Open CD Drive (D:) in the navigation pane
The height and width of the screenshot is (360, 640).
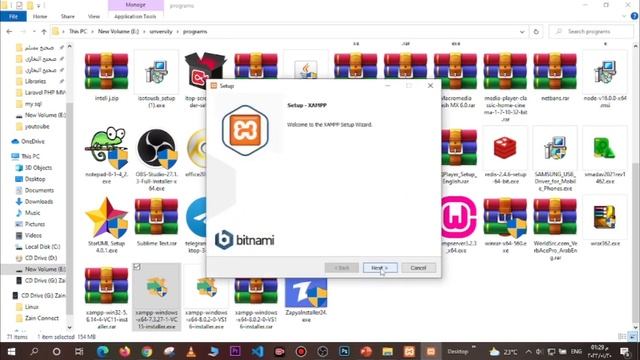(41, 258)
